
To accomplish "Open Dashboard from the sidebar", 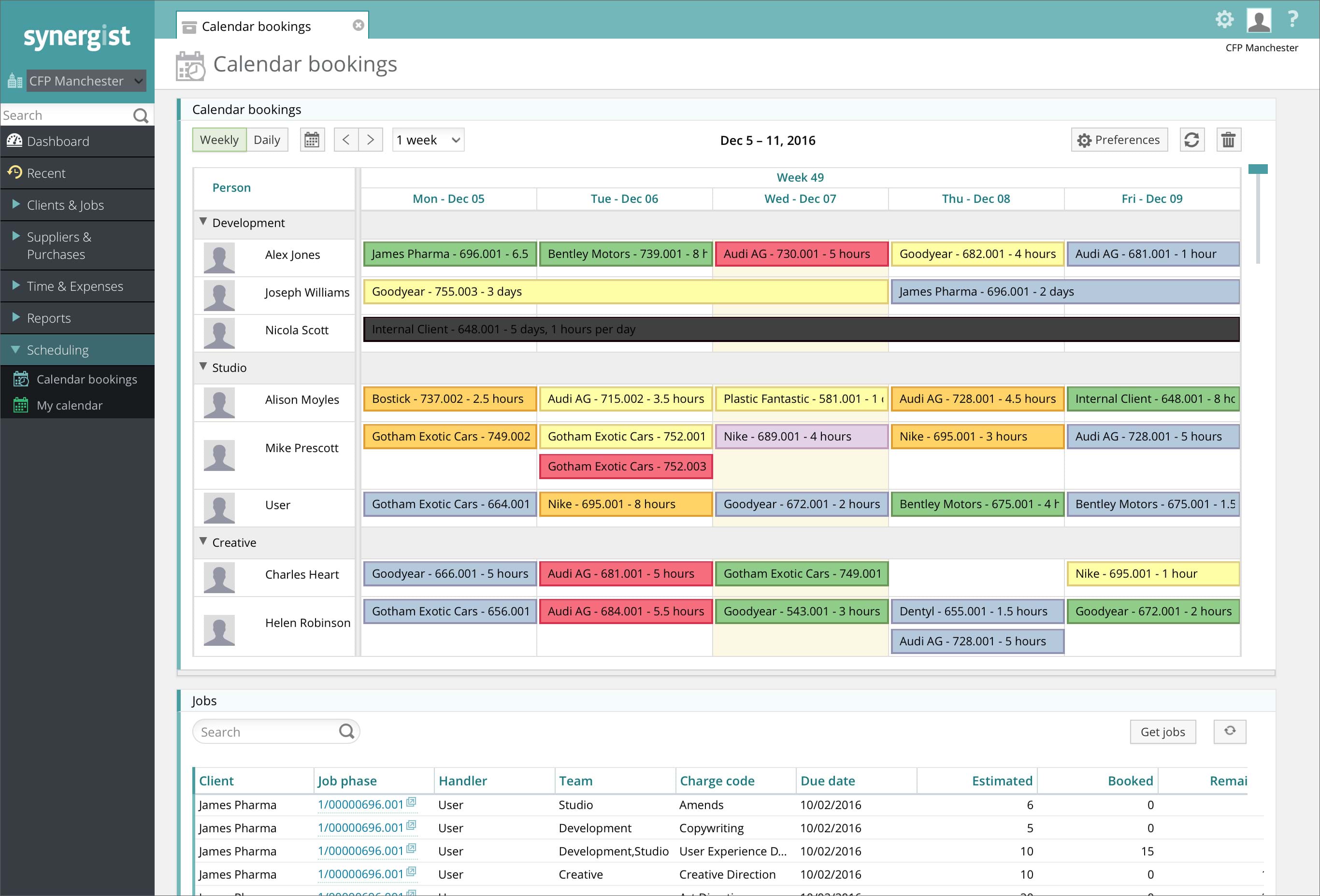I will coord(77,142).
